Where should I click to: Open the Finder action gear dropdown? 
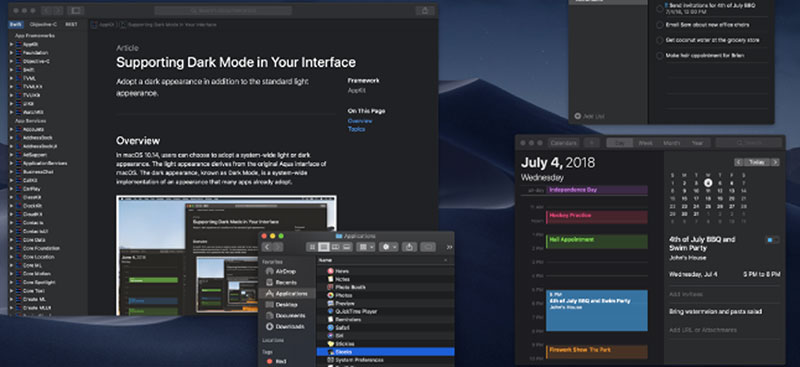[x=389, y=247]
